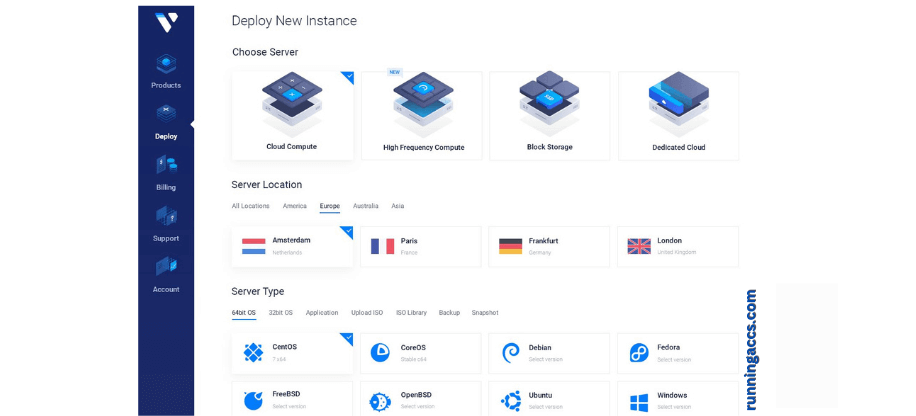Open OpenBSD Select version dropdown
The height and width of the screenshot is (416, 916).
[418, 406]
